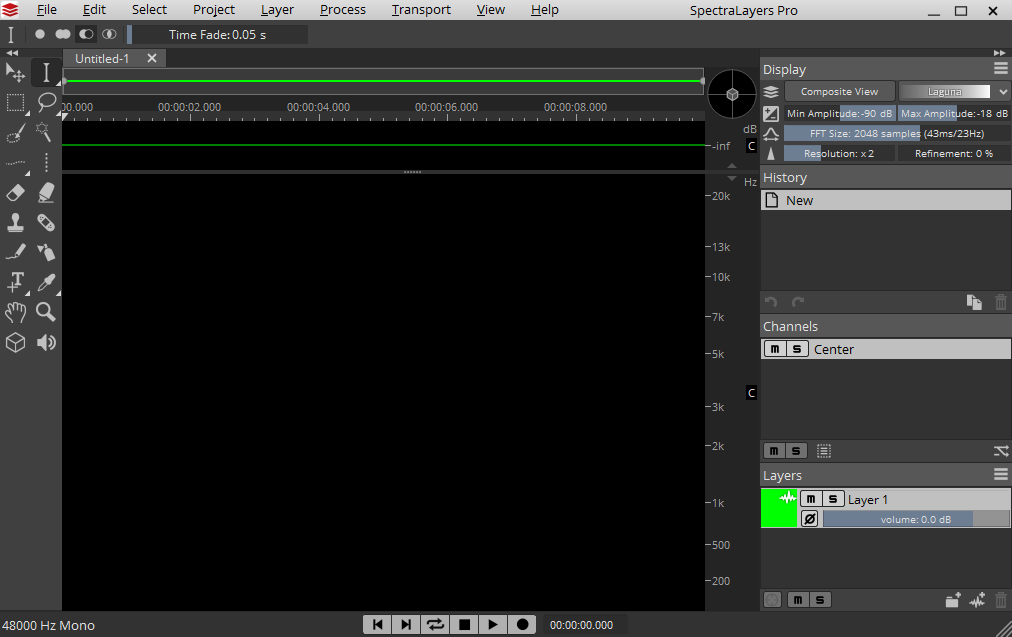The image size is (1012, 637).
Task: Switch to the Untitled-1 document tab
Action: 102,58
